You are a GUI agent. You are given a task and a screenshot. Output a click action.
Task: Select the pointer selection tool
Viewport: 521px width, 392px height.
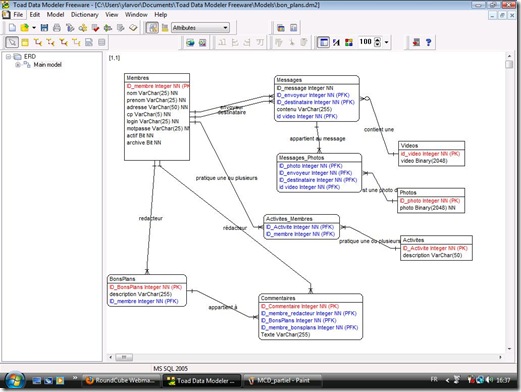point(12,42)
